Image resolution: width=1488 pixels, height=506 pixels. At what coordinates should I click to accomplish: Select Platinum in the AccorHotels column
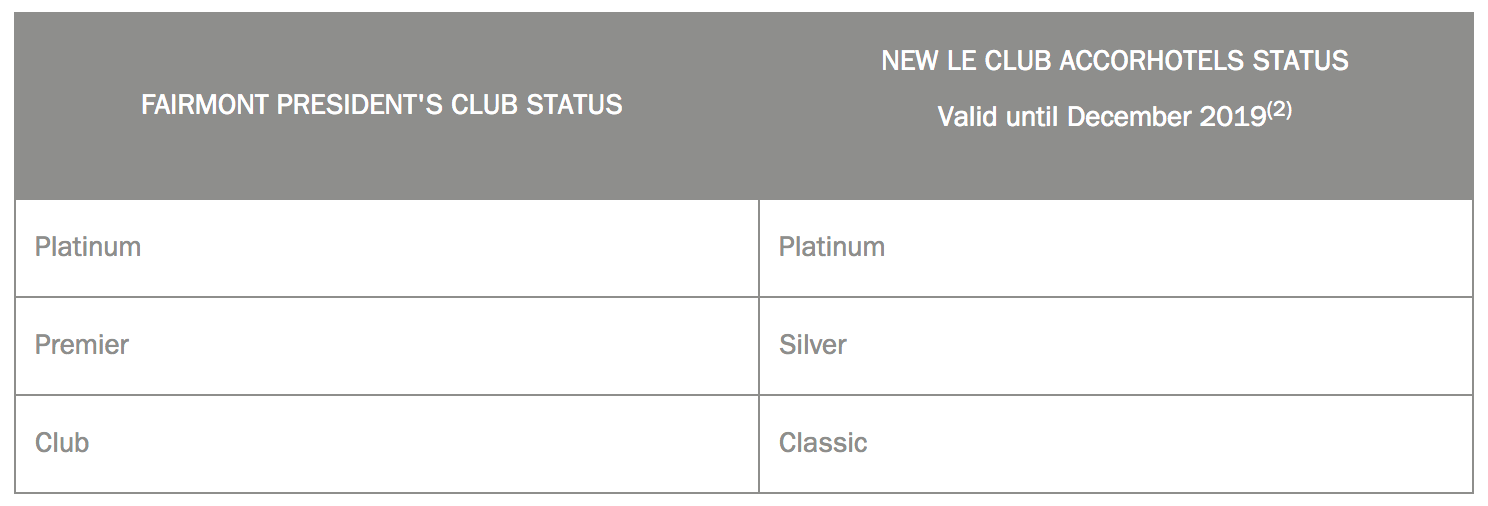832,247
